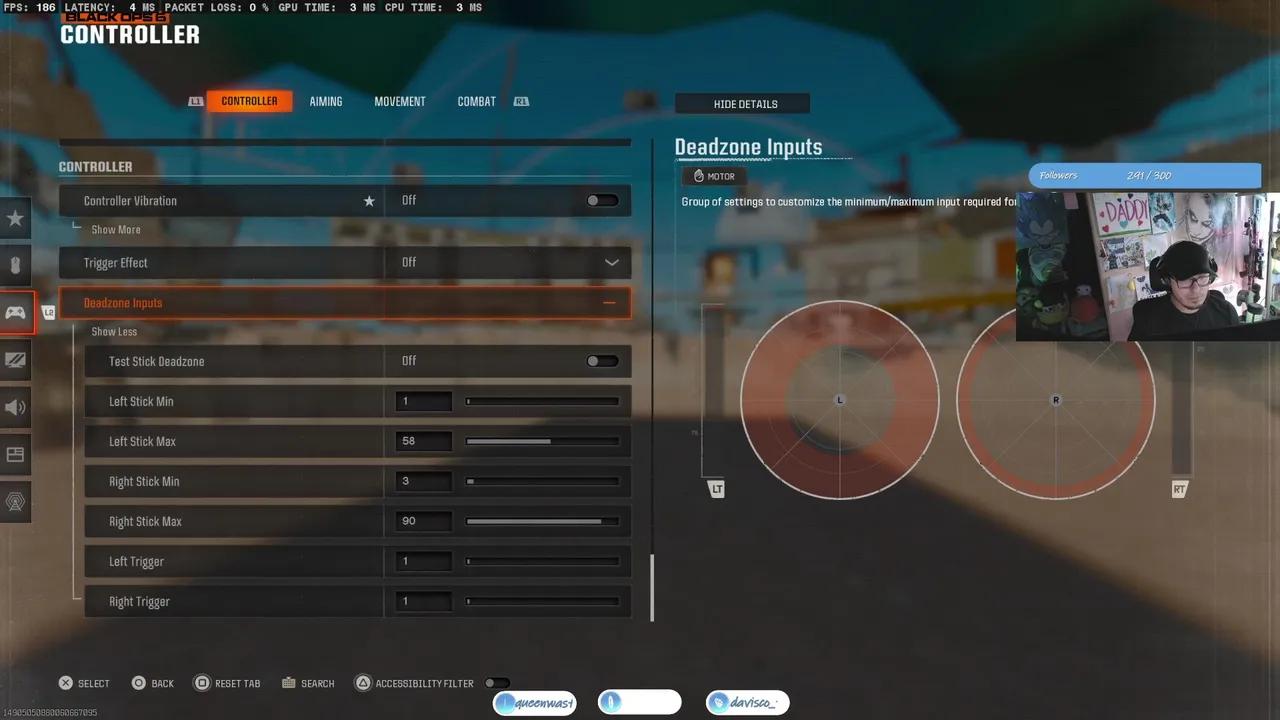This screenshot has width=1280, height=720.
Task: Click the Circle Back button icon
Action: (x=139, y=683)
